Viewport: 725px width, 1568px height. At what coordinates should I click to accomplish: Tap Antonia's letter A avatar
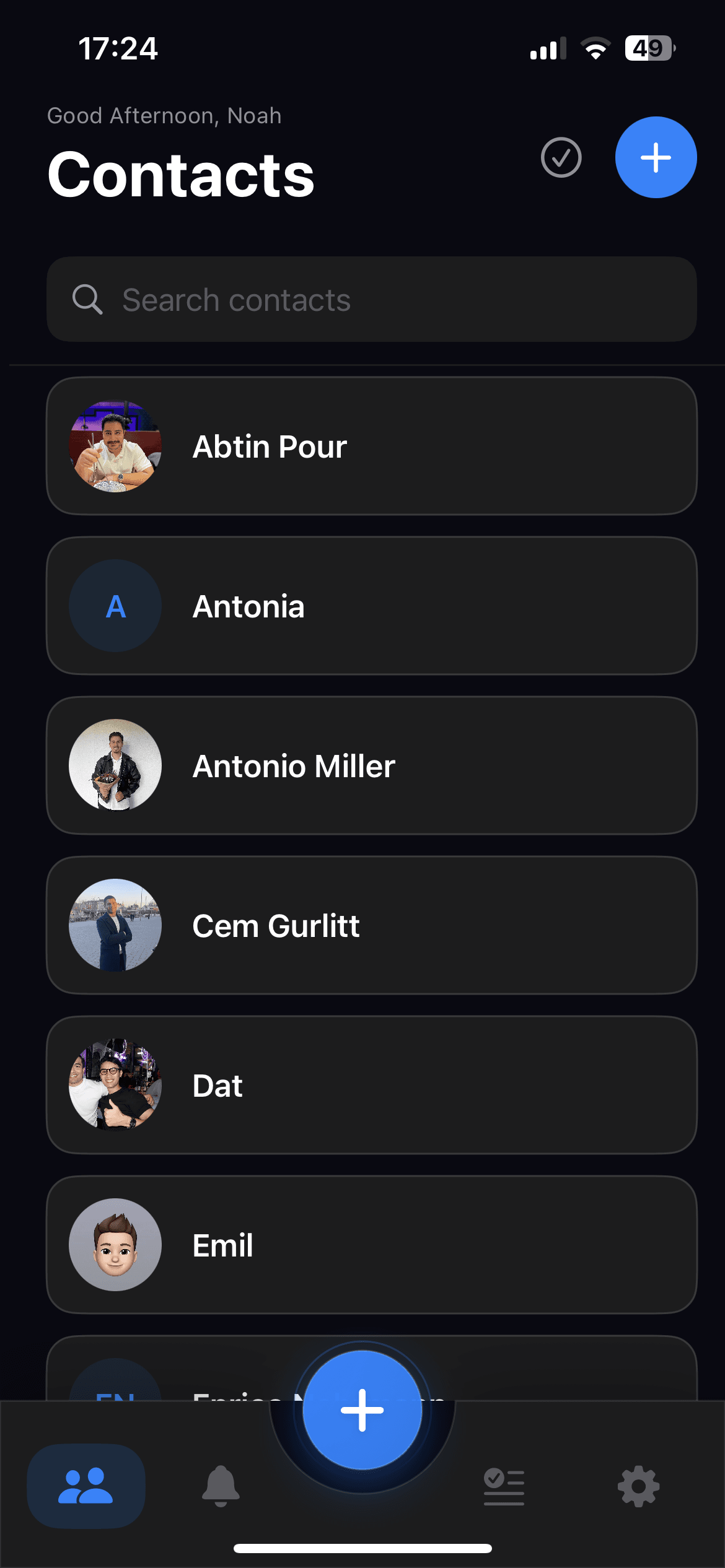click(x=115, y=606)
